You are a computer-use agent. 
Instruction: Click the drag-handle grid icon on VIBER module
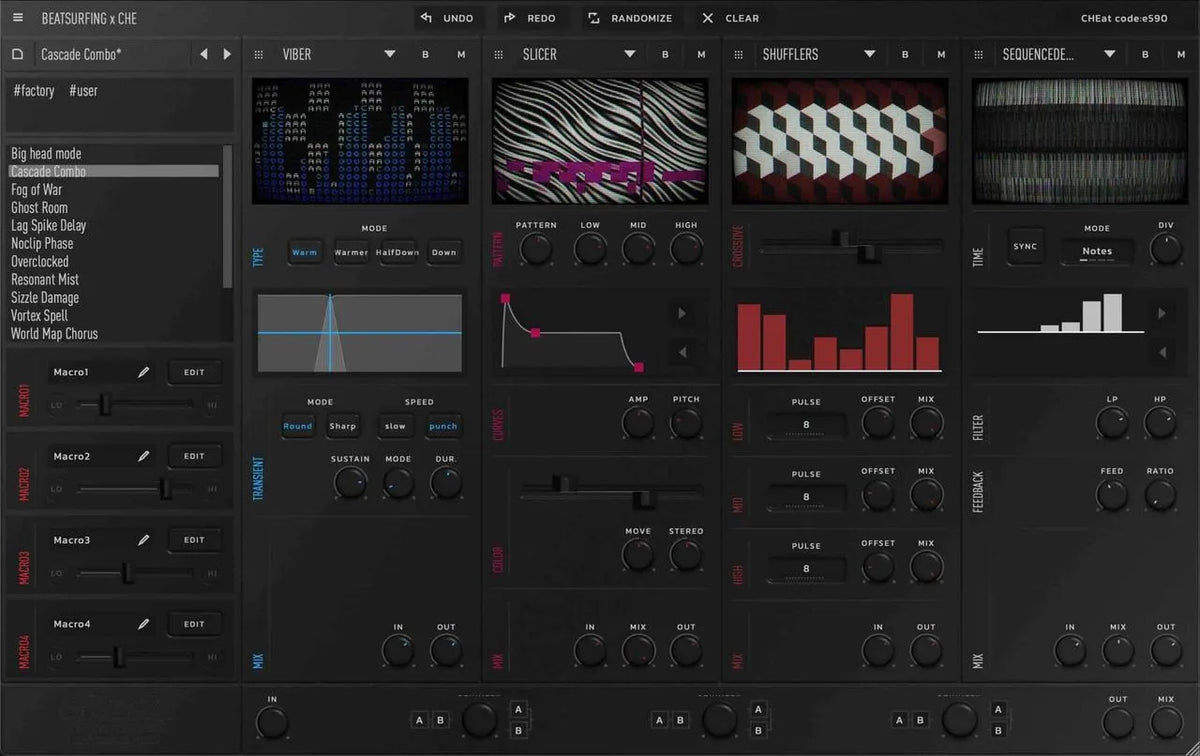[258, 54]
